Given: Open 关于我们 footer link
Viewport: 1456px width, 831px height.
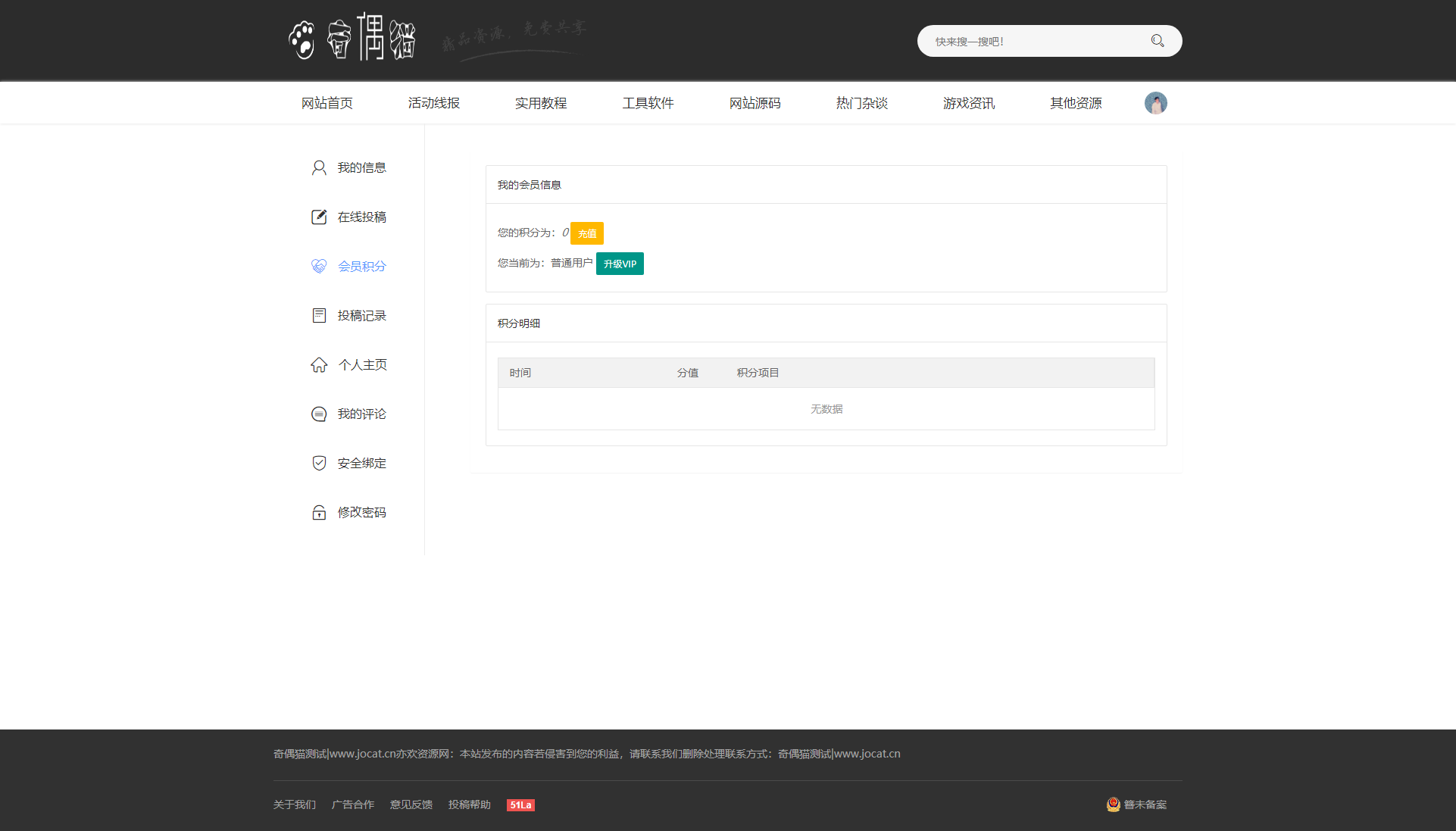Looking at the screenshot, I should [295, 804].
